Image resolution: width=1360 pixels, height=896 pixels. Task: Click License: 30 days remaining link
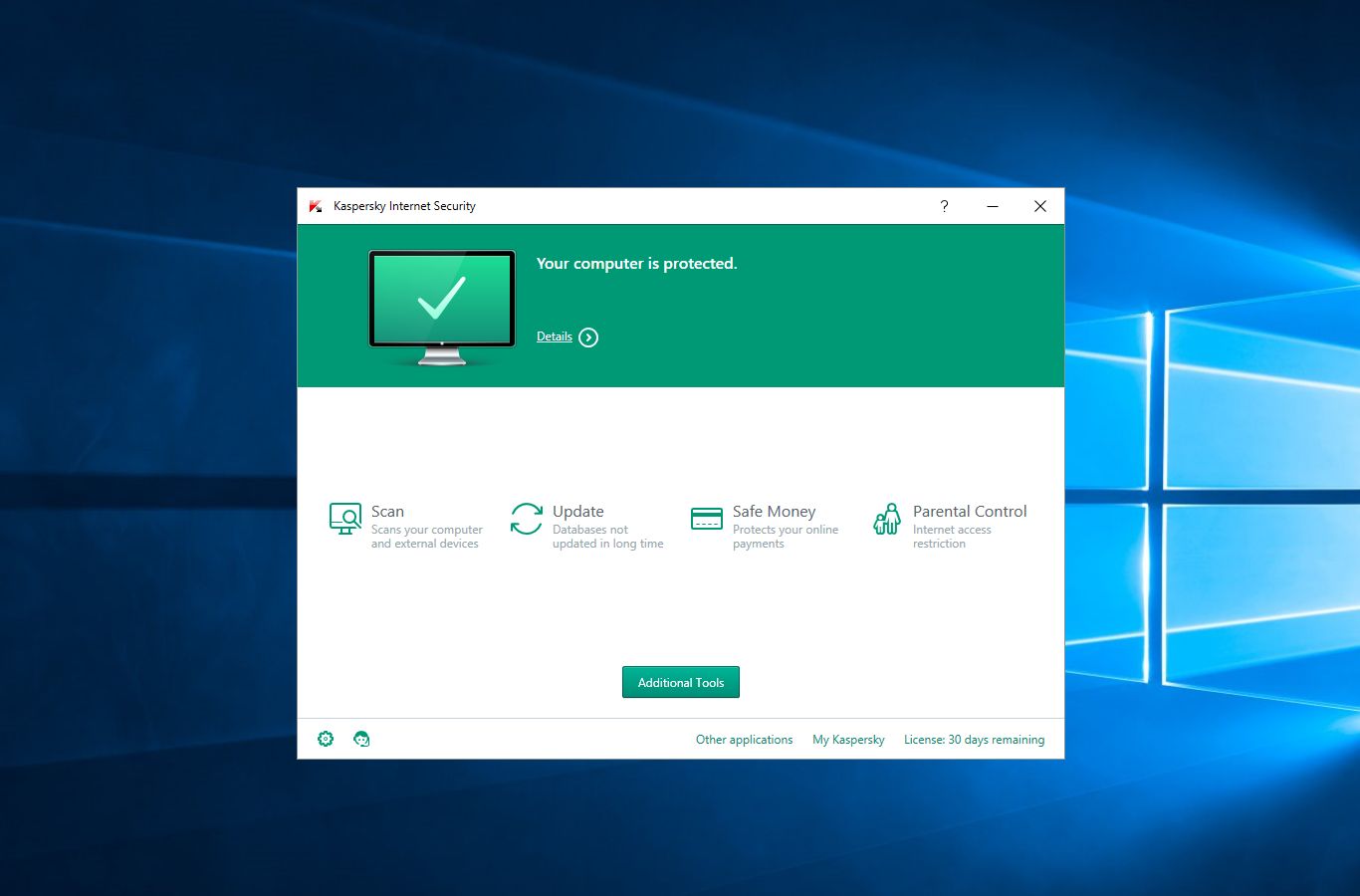click(x=975, y=740)
